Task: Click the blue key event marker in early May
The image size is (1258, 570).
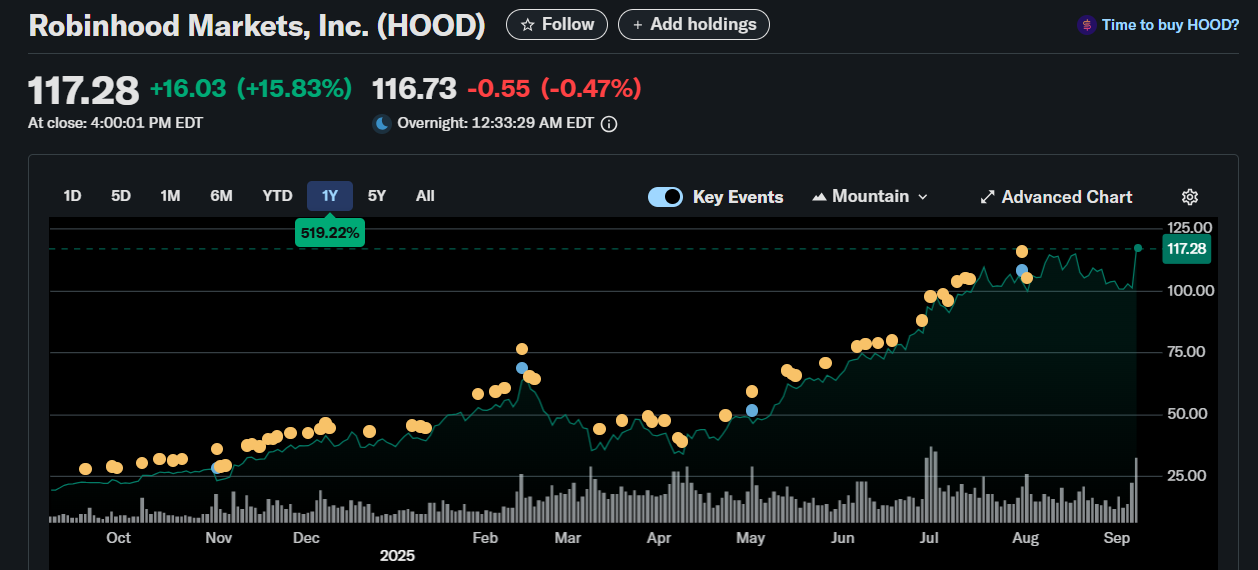Action: tap(752, 410)
